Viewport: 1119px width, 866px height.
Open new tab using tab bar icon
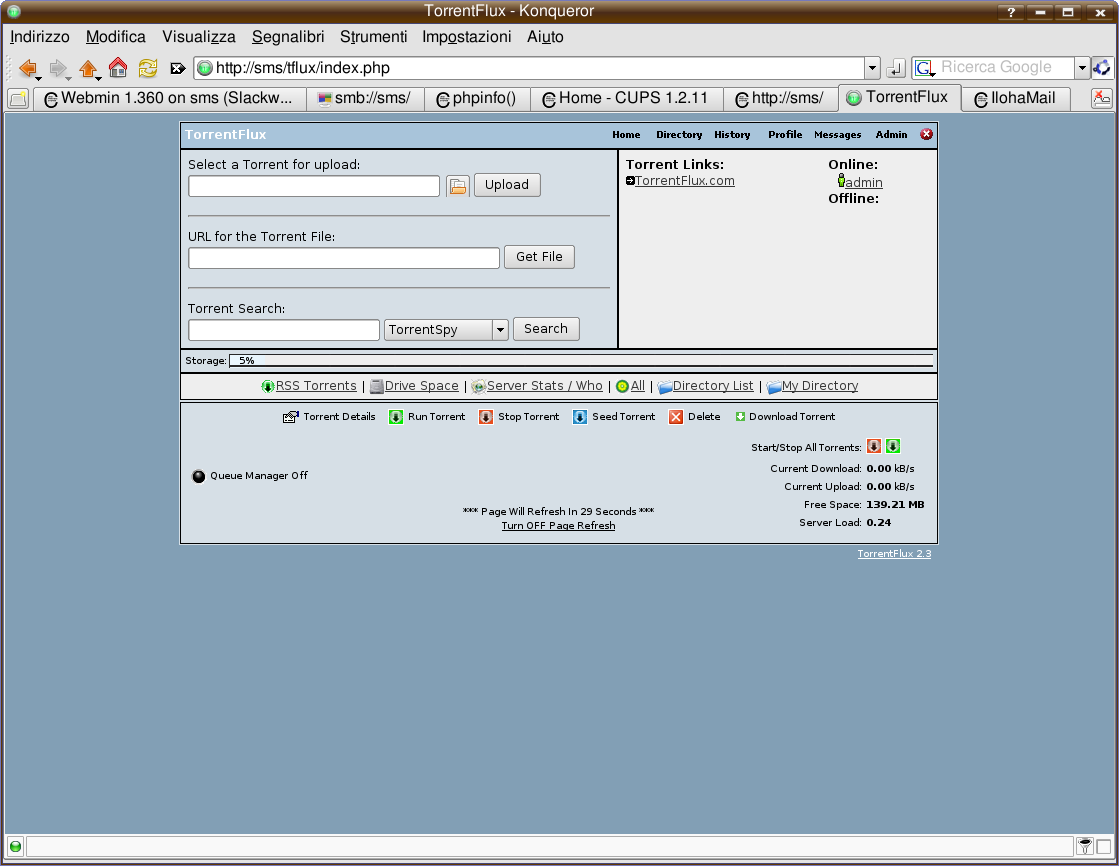tap(18, 98)
